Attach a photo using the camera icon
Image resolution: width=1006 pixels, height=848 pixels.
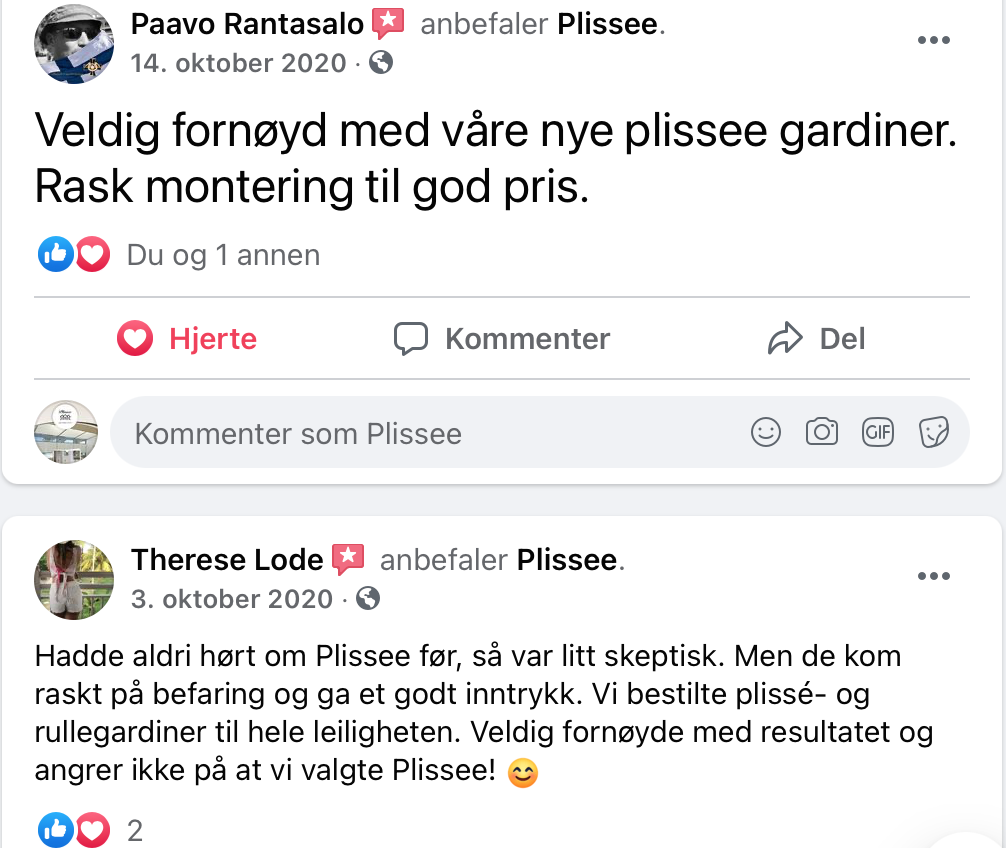[821, 432]
